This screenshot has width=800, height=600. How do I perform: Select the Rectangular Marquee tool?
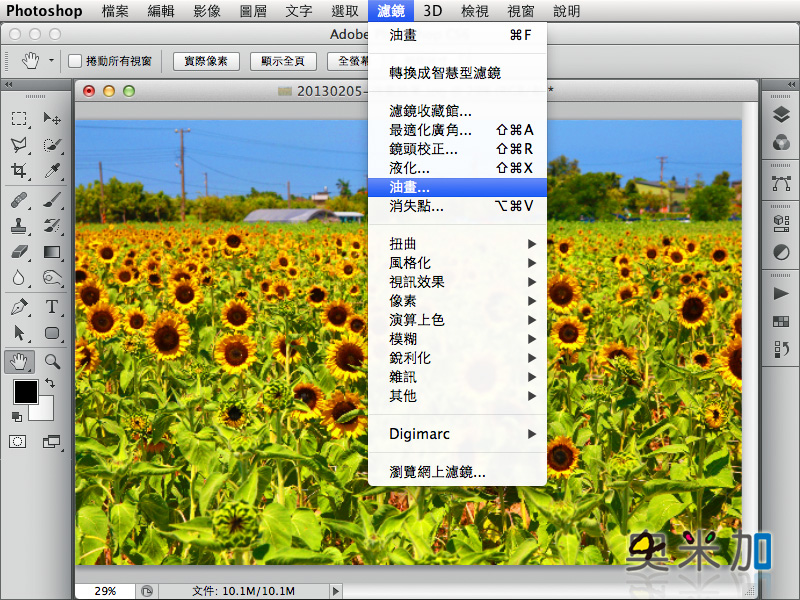19,119
